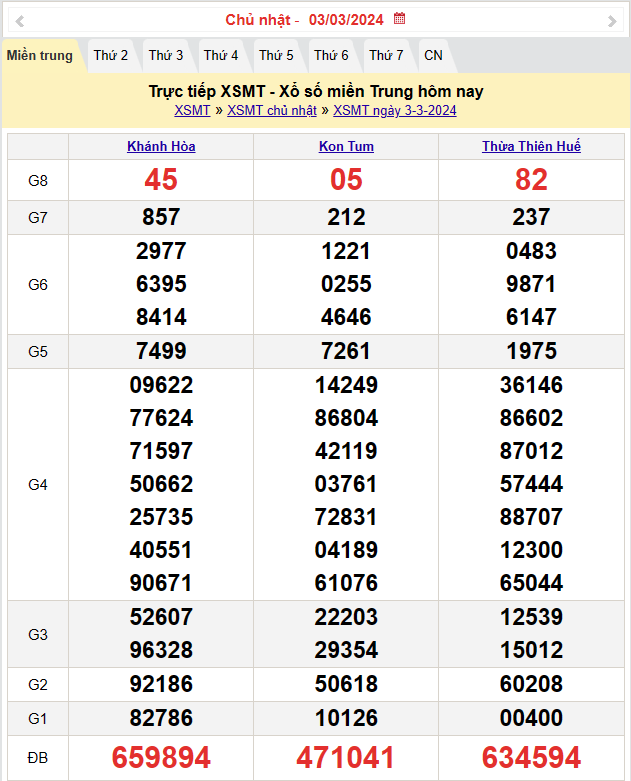This screenshot has width=631, height=781.
Task: Switch to the Thứ 2 tab
Action: (111, 55)
